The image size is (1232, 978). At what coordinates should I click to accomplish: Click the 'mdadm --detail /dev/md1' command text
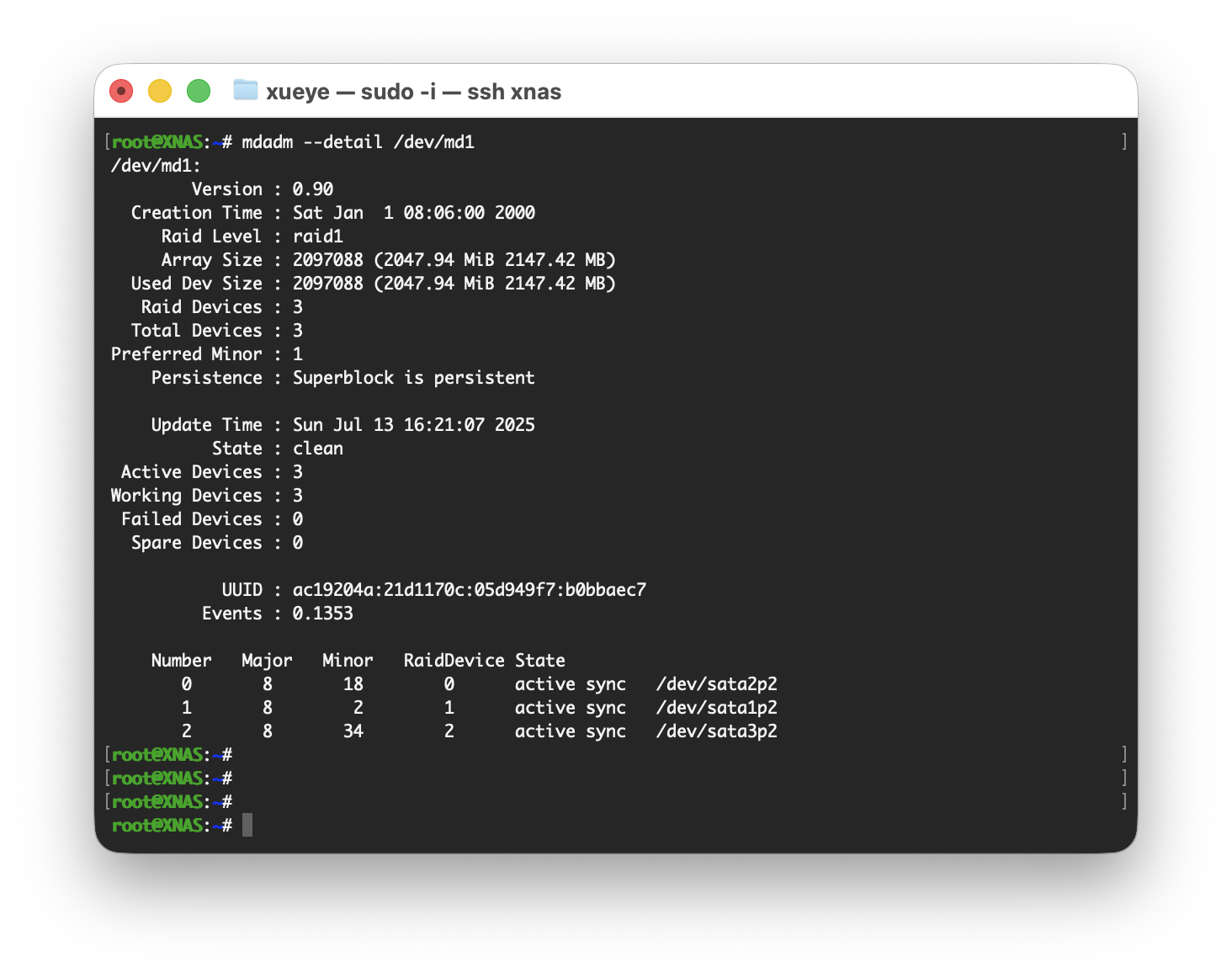(x=358, y=142)
